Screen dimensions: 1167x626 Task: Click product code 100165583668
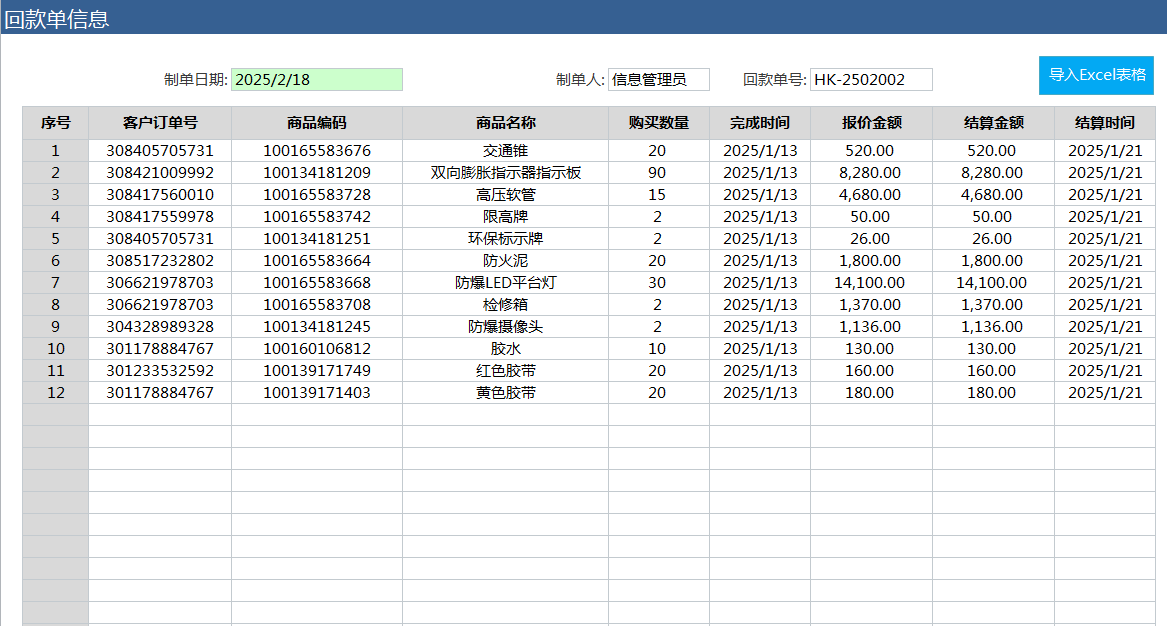pyautogui.click(x=317, y=283)
